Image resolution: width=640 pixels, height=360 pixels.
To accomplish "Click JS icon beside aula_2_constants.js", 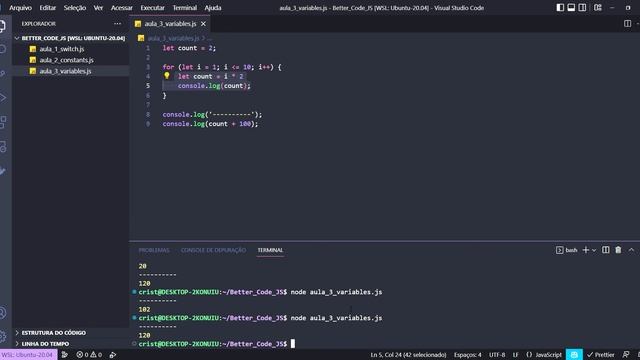I will point(33,60).
